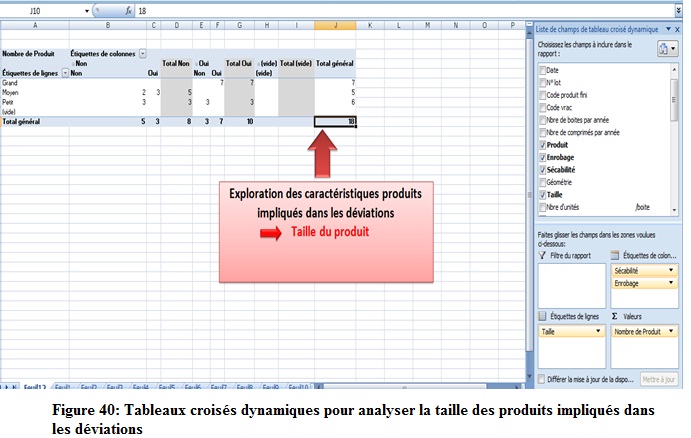Select column header P
This screenshot has height=438, width=691.
[x=513, y=26]
